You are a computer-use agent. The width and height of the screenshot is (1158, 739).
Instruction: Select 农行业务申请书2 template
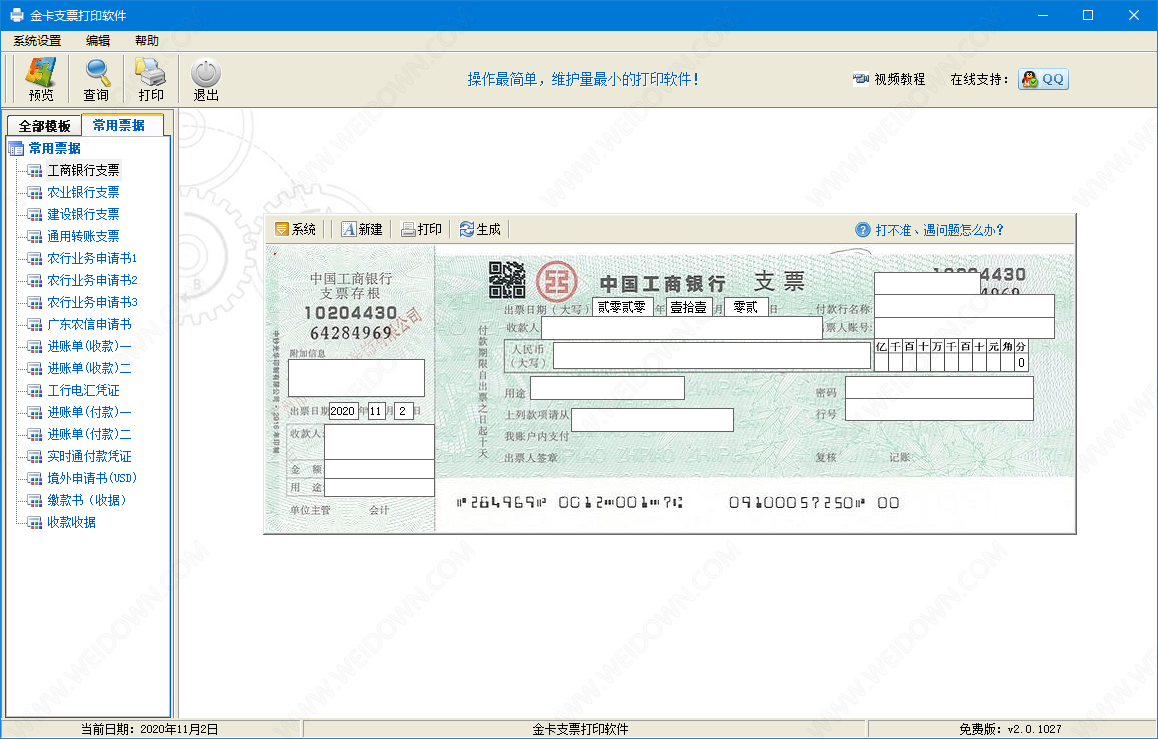(92, 281)
